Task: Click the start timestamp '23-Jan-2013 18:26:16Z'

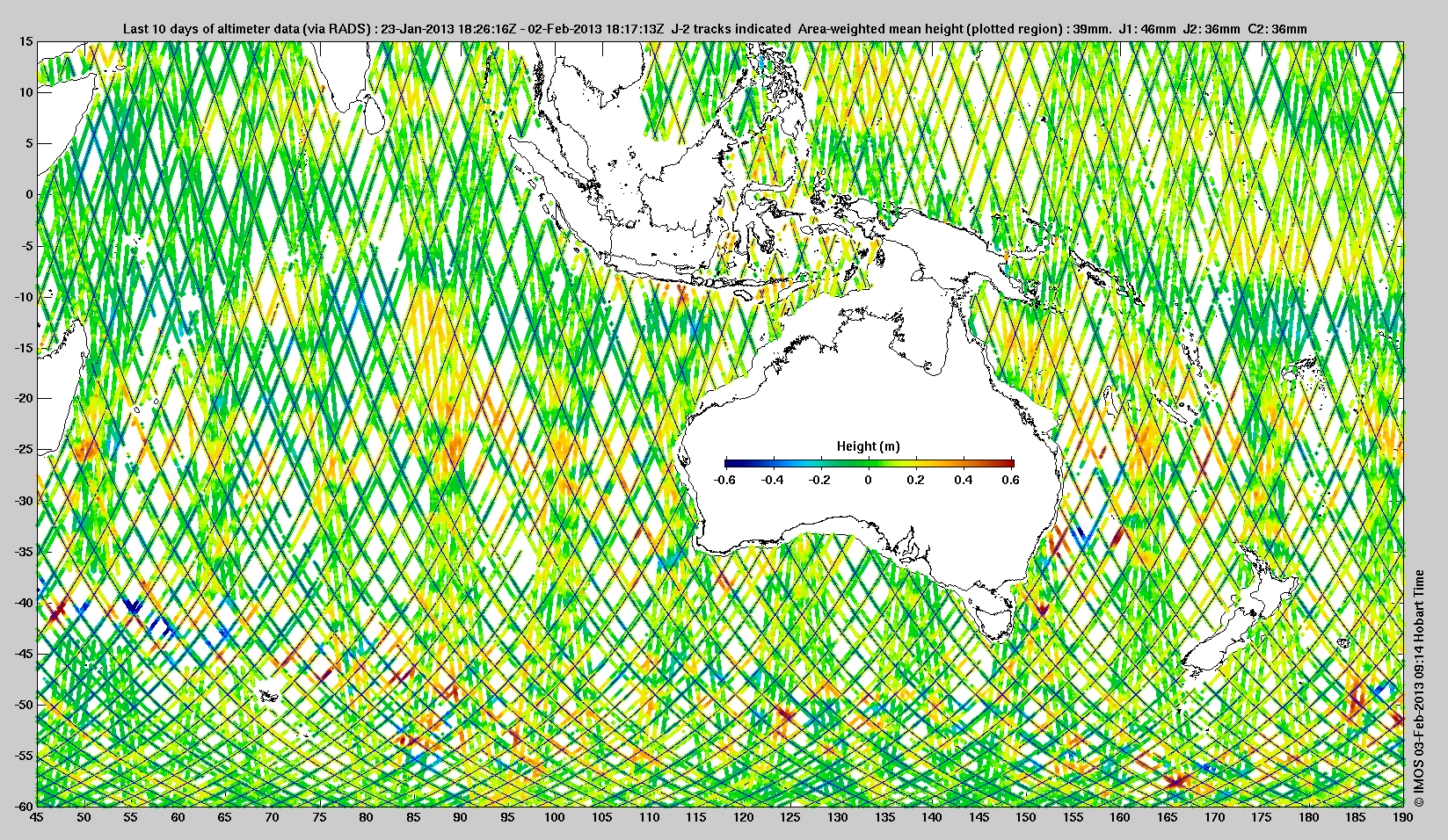Action: coord(448,29)
